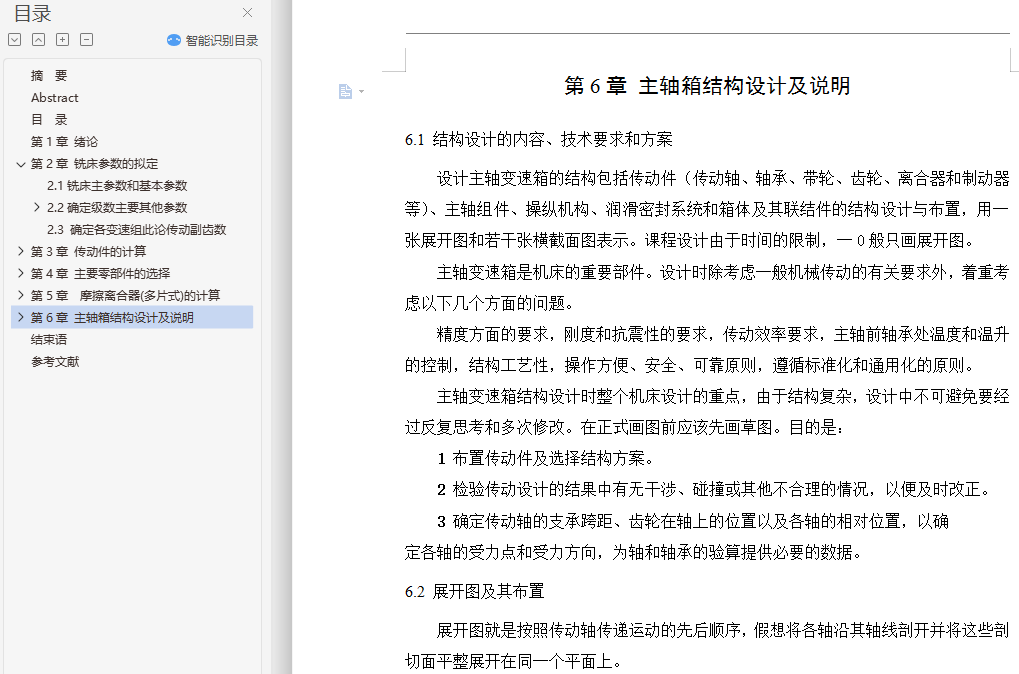1019x674 pixels.
Task: Click heading 6.2 展开图及其布置
Action: 474,591
